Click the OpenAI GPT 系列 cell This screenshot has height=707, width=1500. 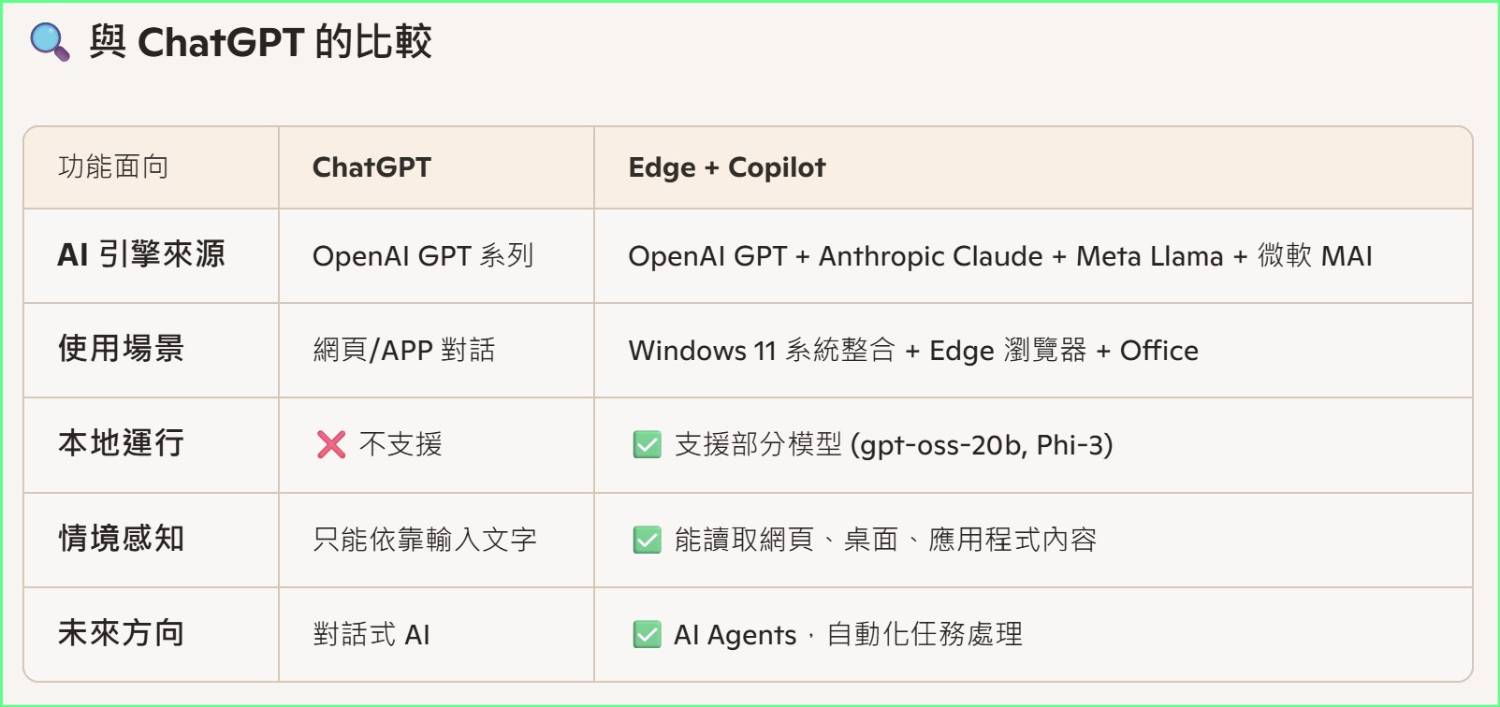click(x=422, y=256)
